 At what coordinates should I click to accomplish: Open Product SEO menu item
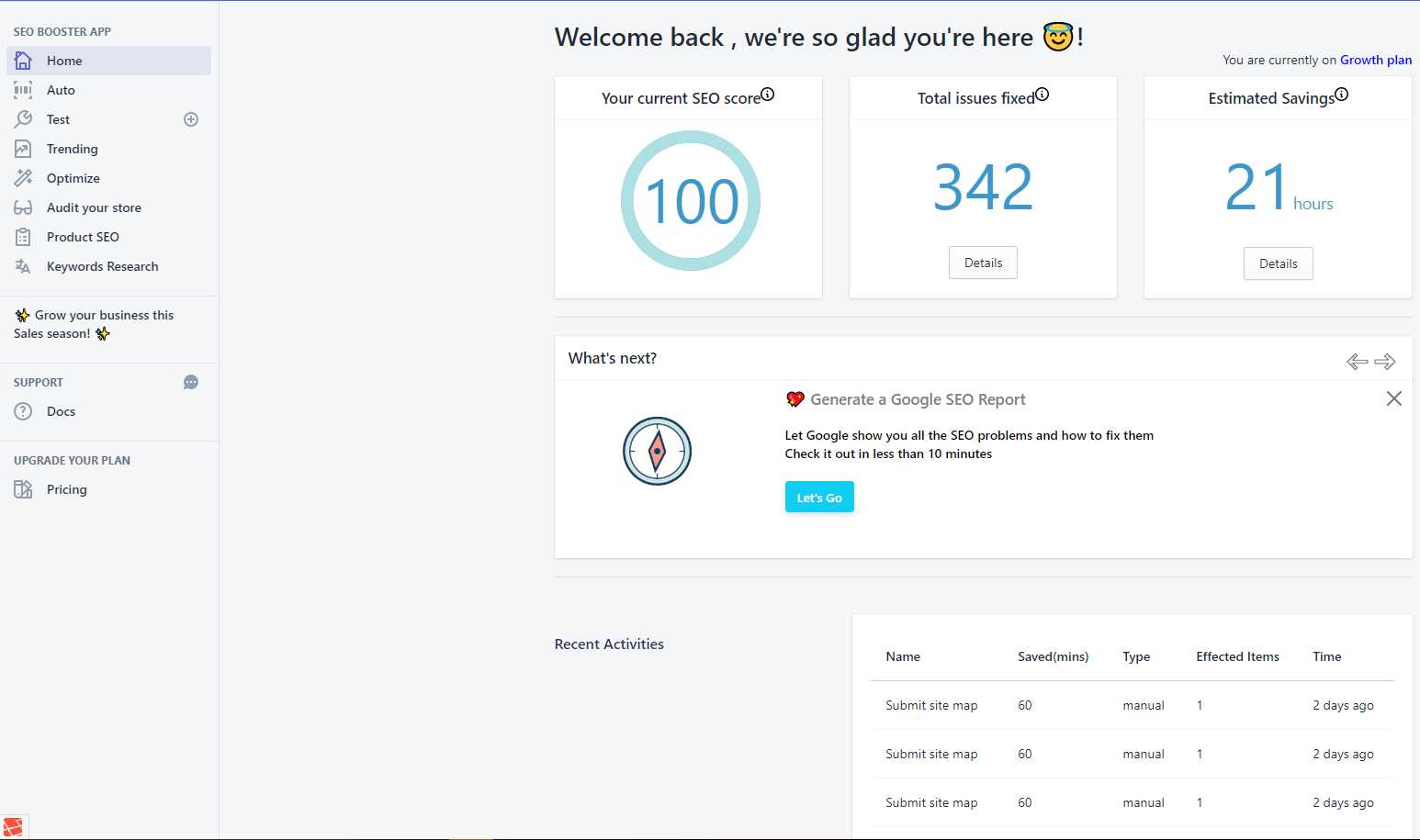[108, 237]
